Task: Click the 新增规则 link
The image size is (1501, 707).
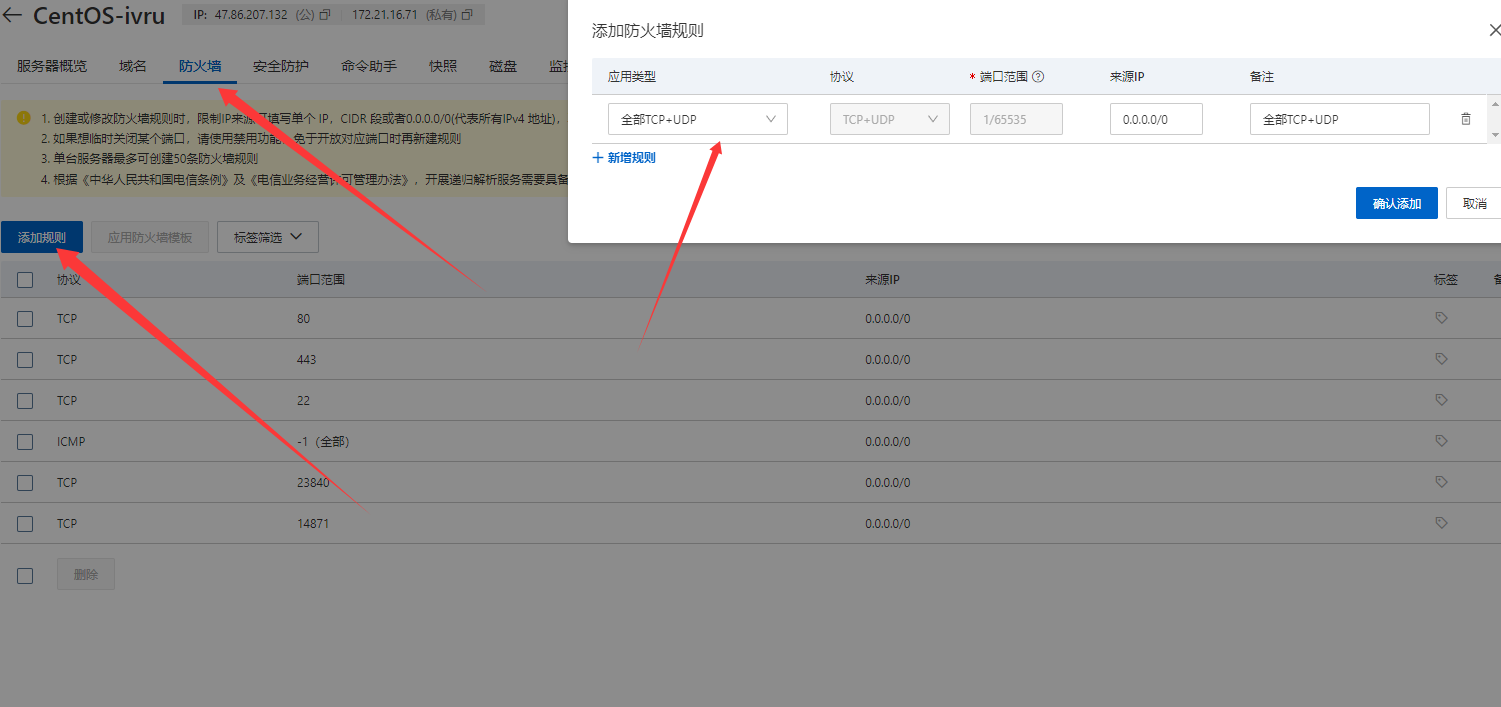Action: [624, 158]
